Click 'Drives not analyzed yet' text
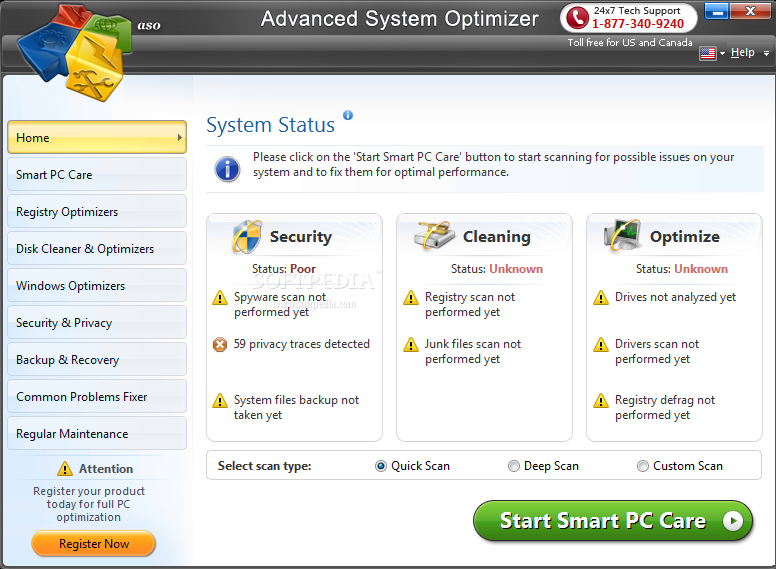 [x=676, y=297]
